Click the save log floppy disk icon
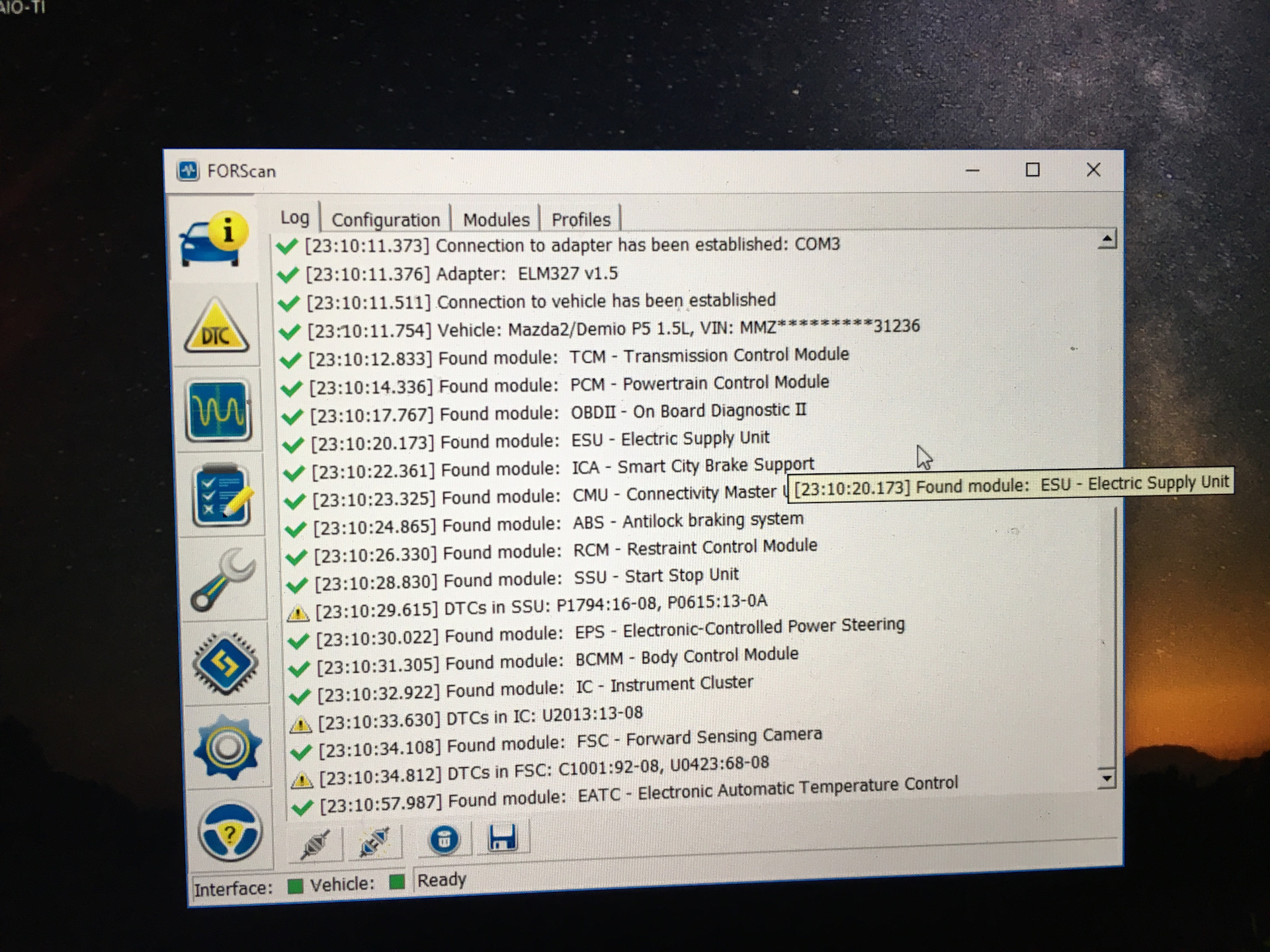The image size is (1270, 952). click(502, 838)
